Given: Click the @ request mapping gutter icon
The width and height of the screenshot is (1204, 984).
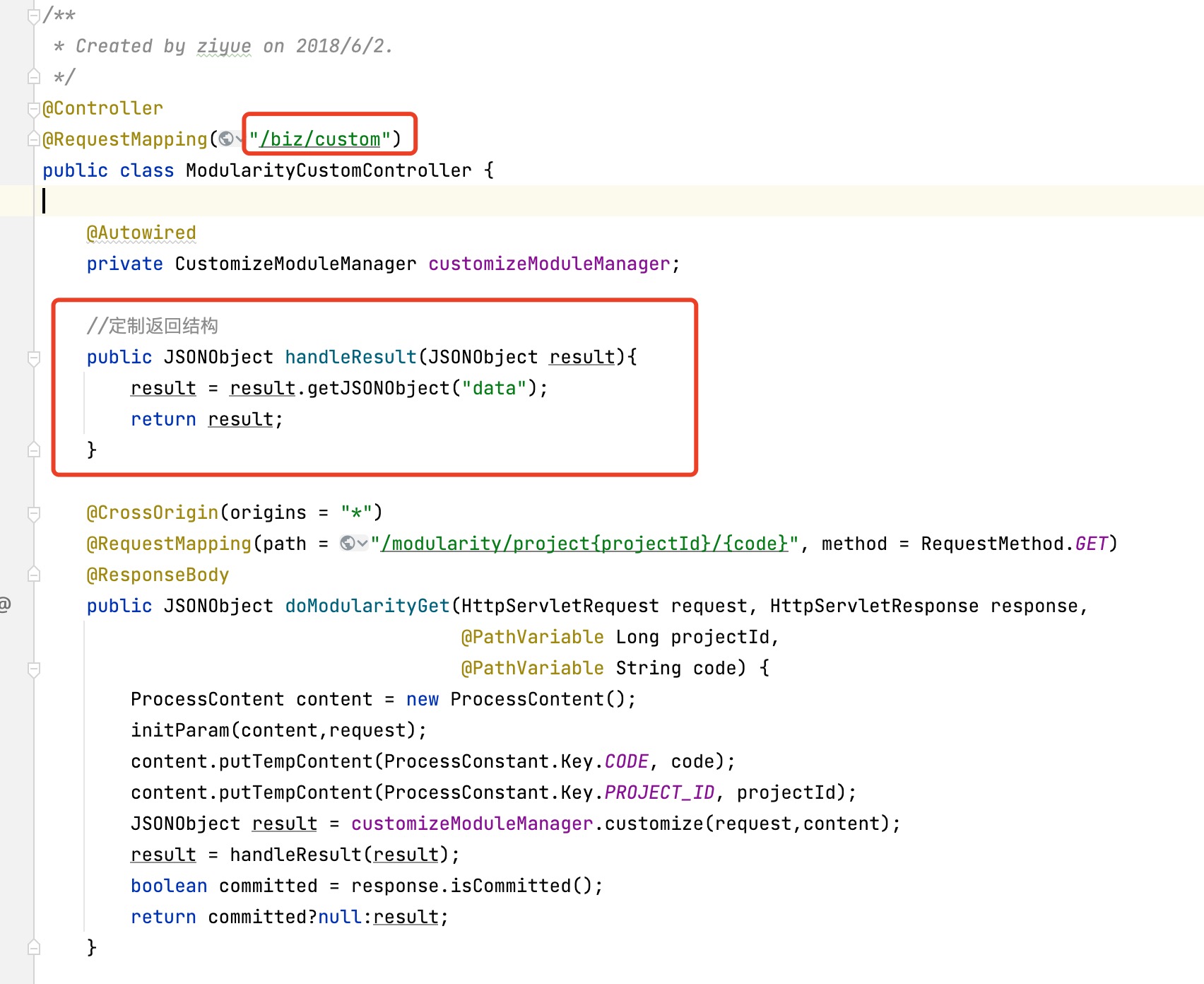Looking at the screenshot, I should pos(4,604).
